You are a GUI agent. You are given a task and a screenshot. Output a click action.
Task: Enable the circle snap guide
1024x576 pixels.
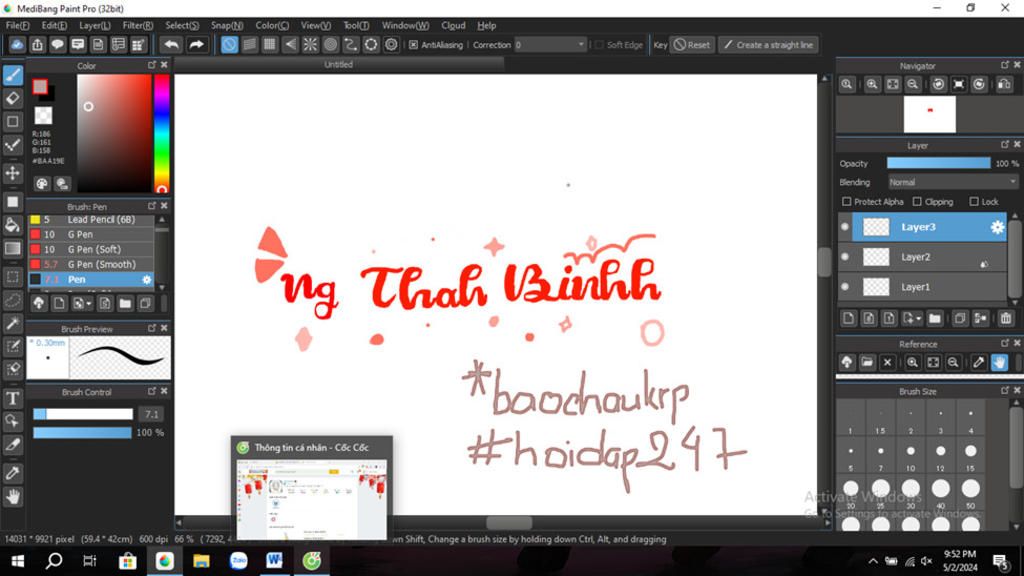coord(330,44)
